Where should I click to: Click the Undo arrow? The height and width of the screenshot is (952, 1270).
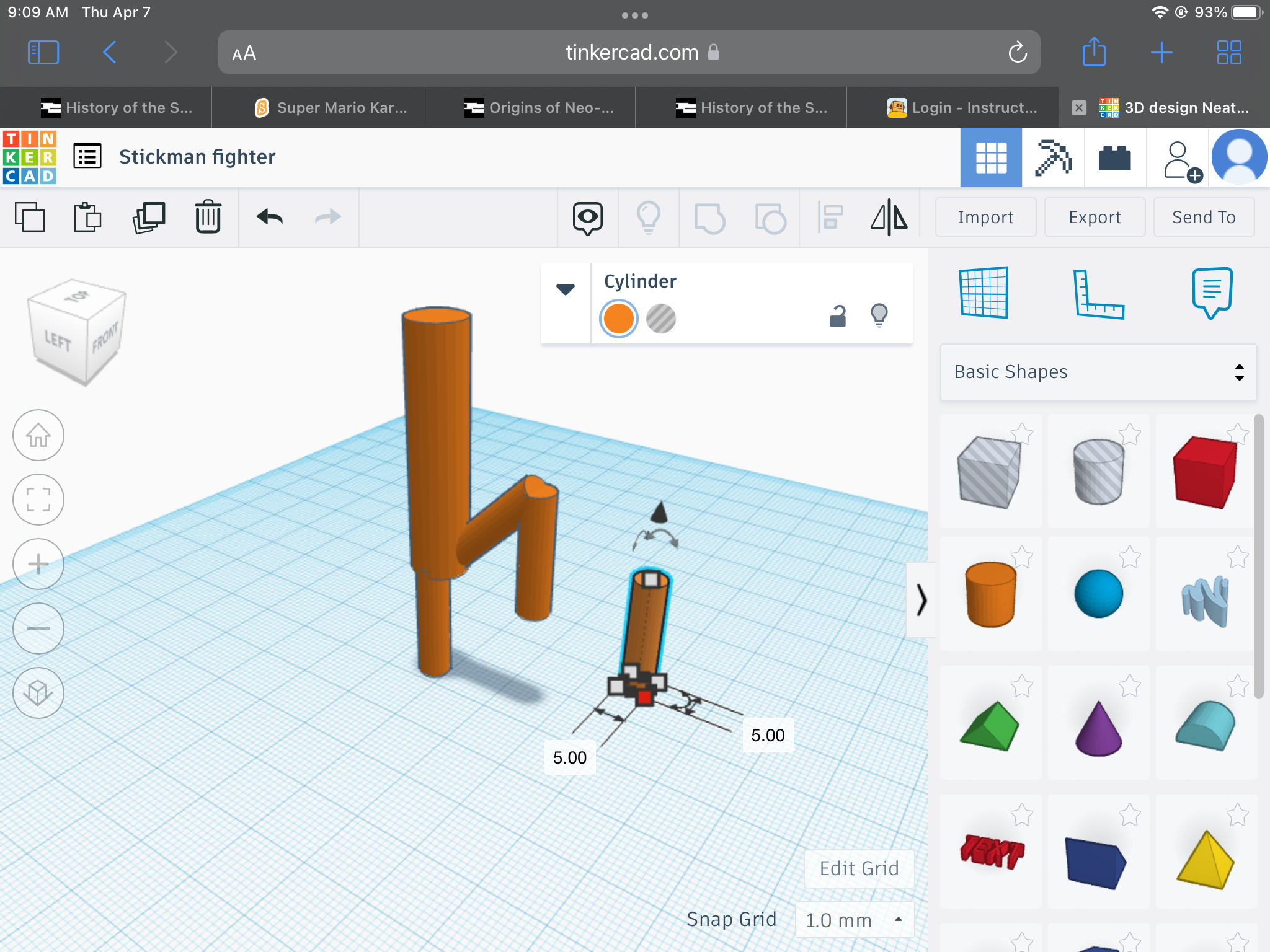coord(270,217)
